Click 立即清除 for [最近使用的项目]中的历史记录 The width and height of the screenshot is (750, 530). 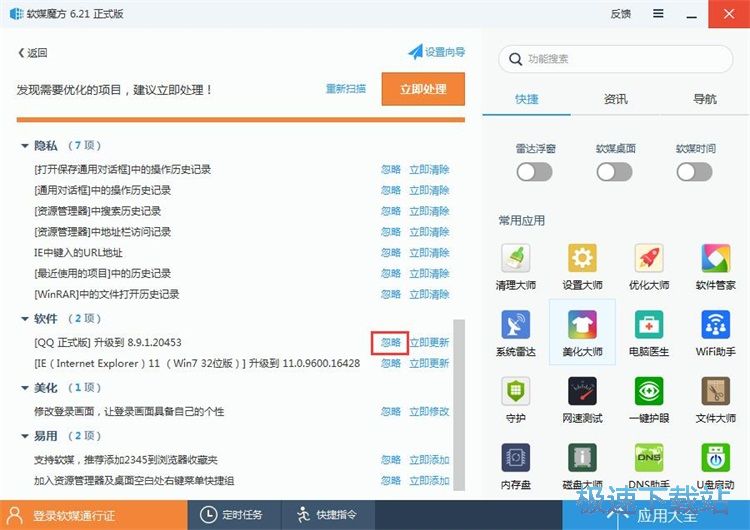[429, 274]
